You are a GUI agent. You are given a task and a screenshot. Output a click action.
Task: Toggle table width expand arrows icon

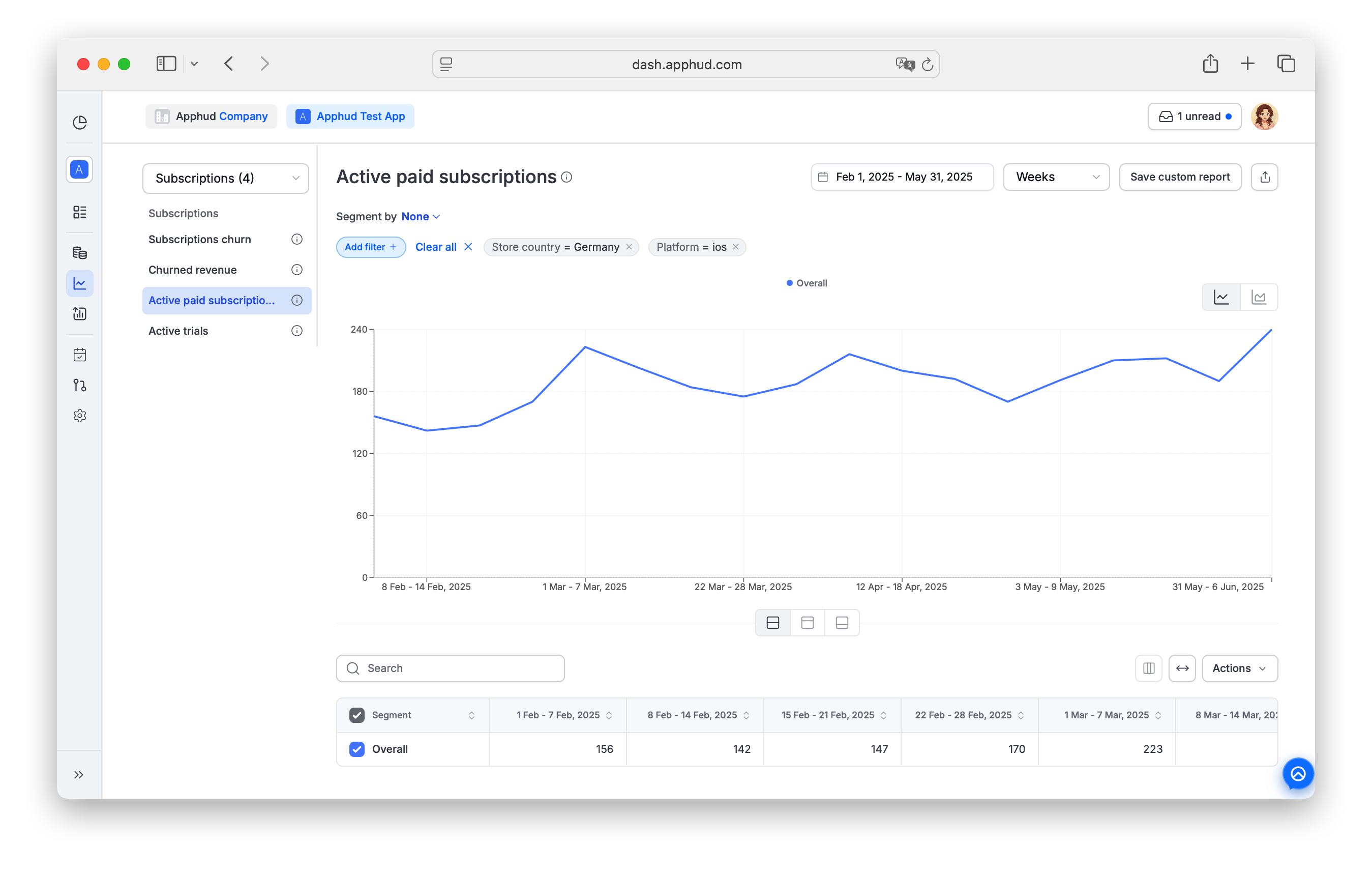[1182, 668]
